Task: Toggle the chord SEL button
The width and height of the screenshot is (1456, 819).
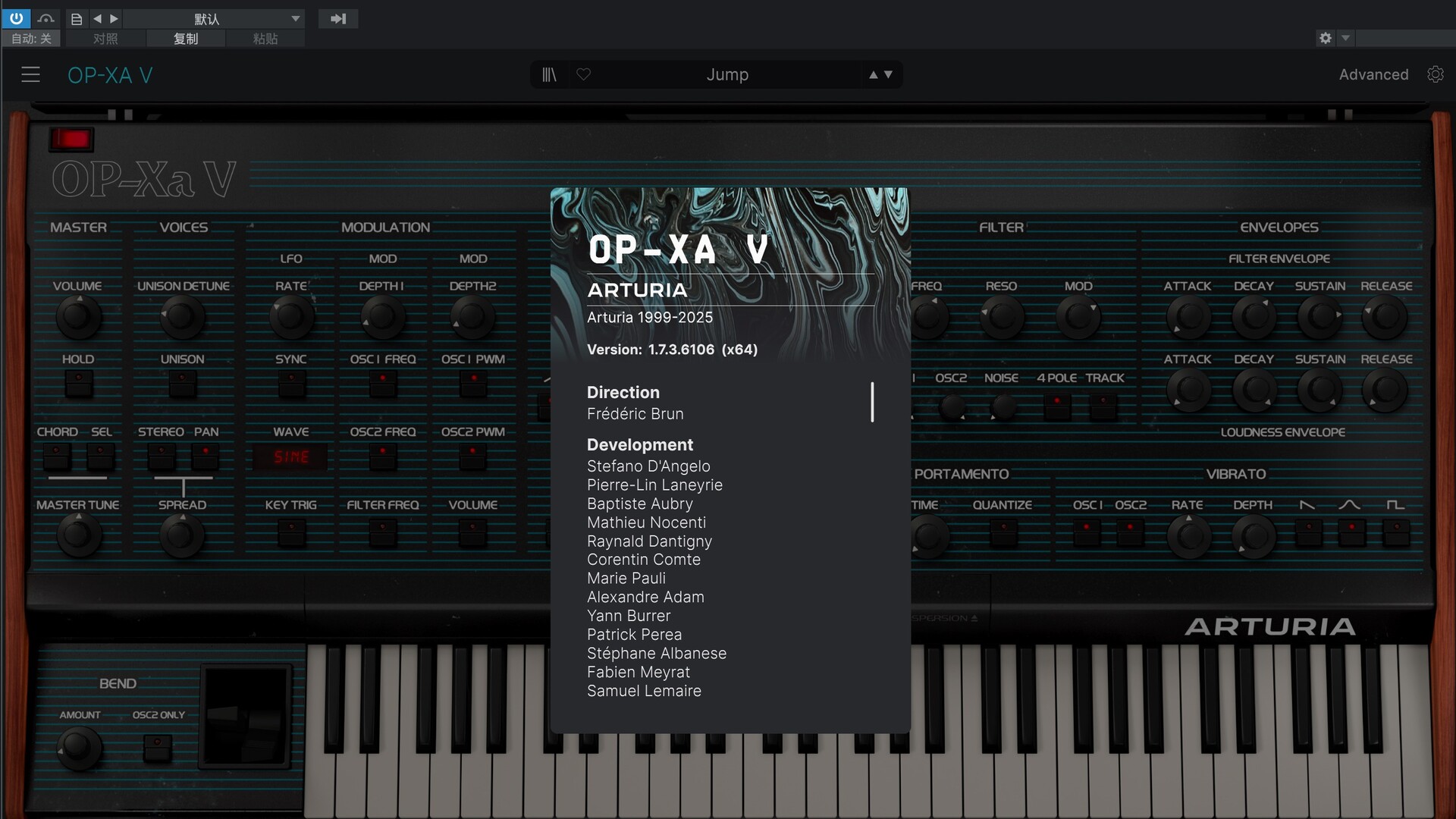Action: [x=101, y=457]
